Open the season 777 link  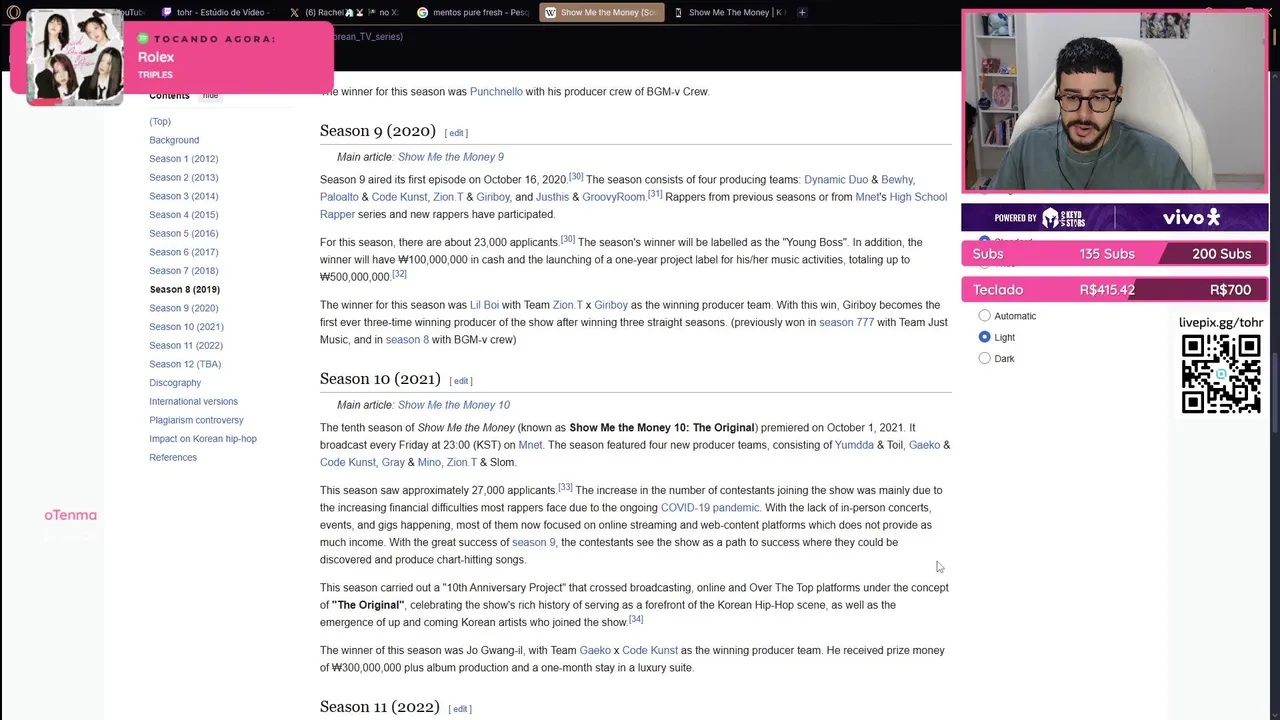[846, 323]
